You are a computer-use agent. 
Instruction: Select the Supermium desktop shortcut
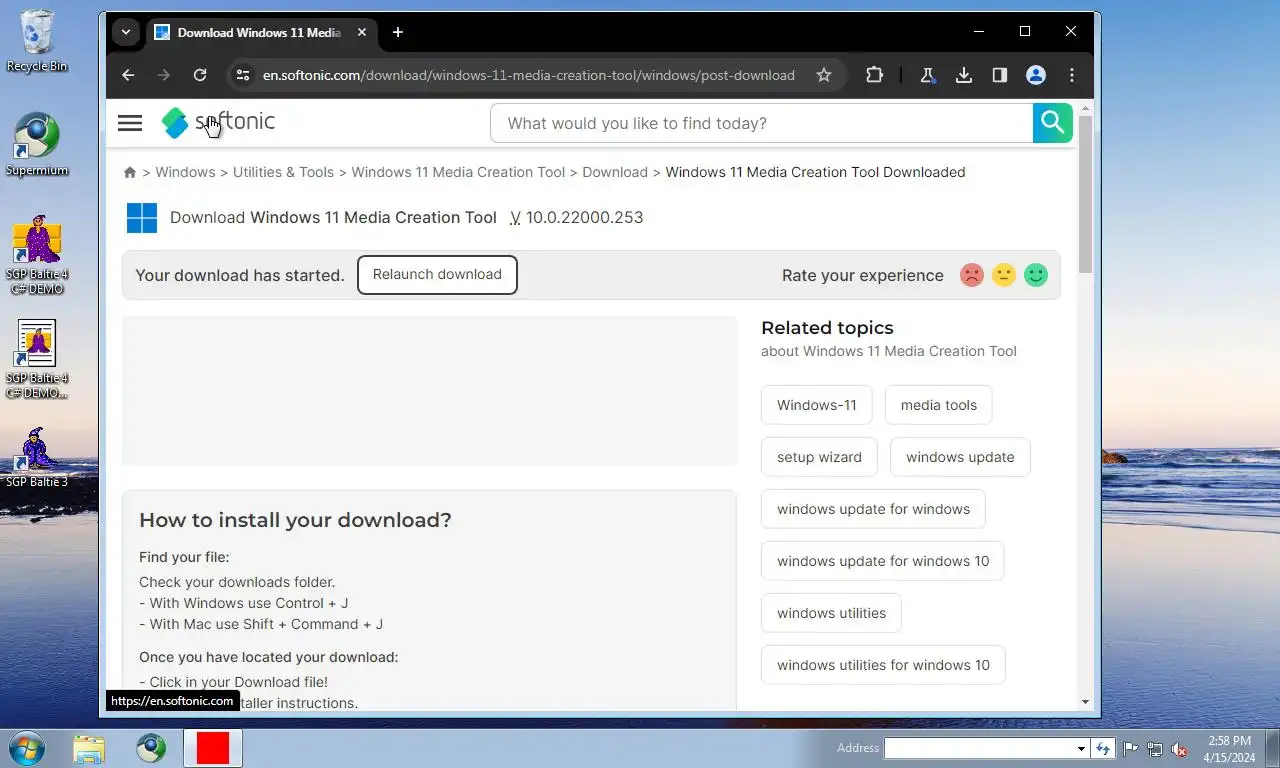[37, 145]
